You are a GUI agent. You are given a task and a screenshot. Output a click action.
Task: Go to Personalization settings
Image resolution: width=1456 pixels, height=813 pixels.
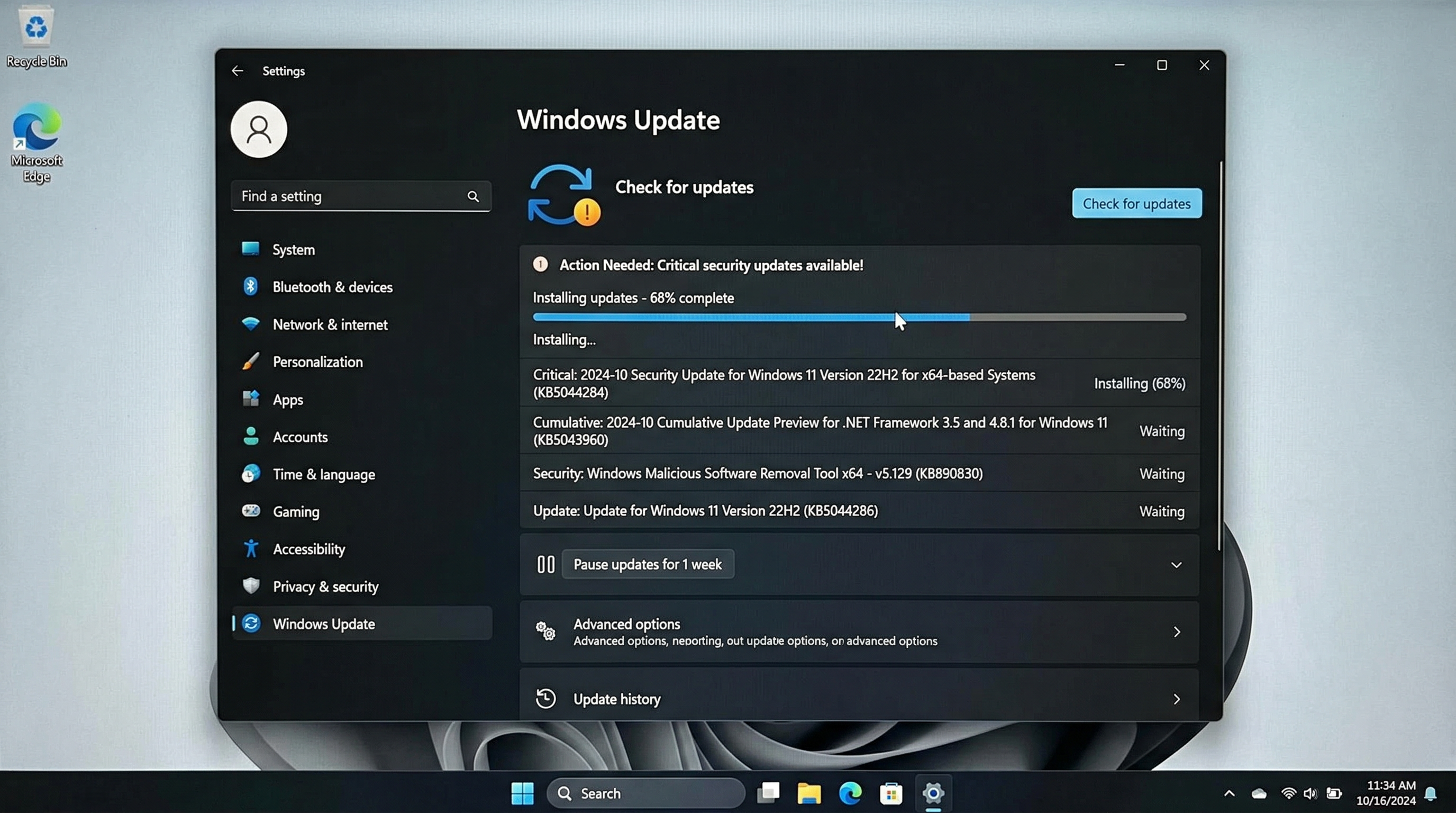[317, 362]
